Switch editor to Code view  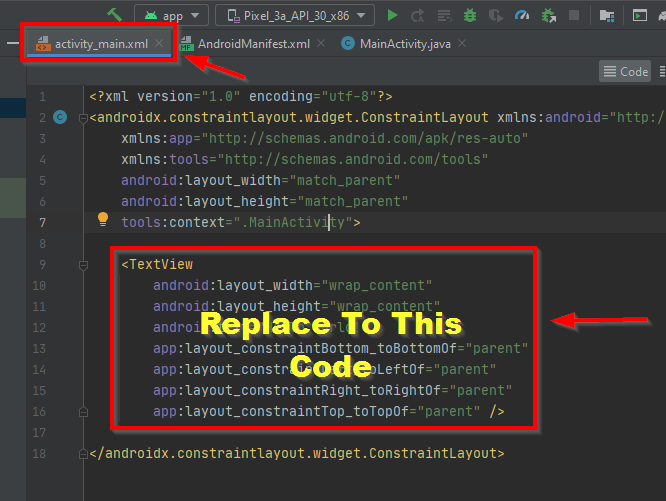coord(625,71)
